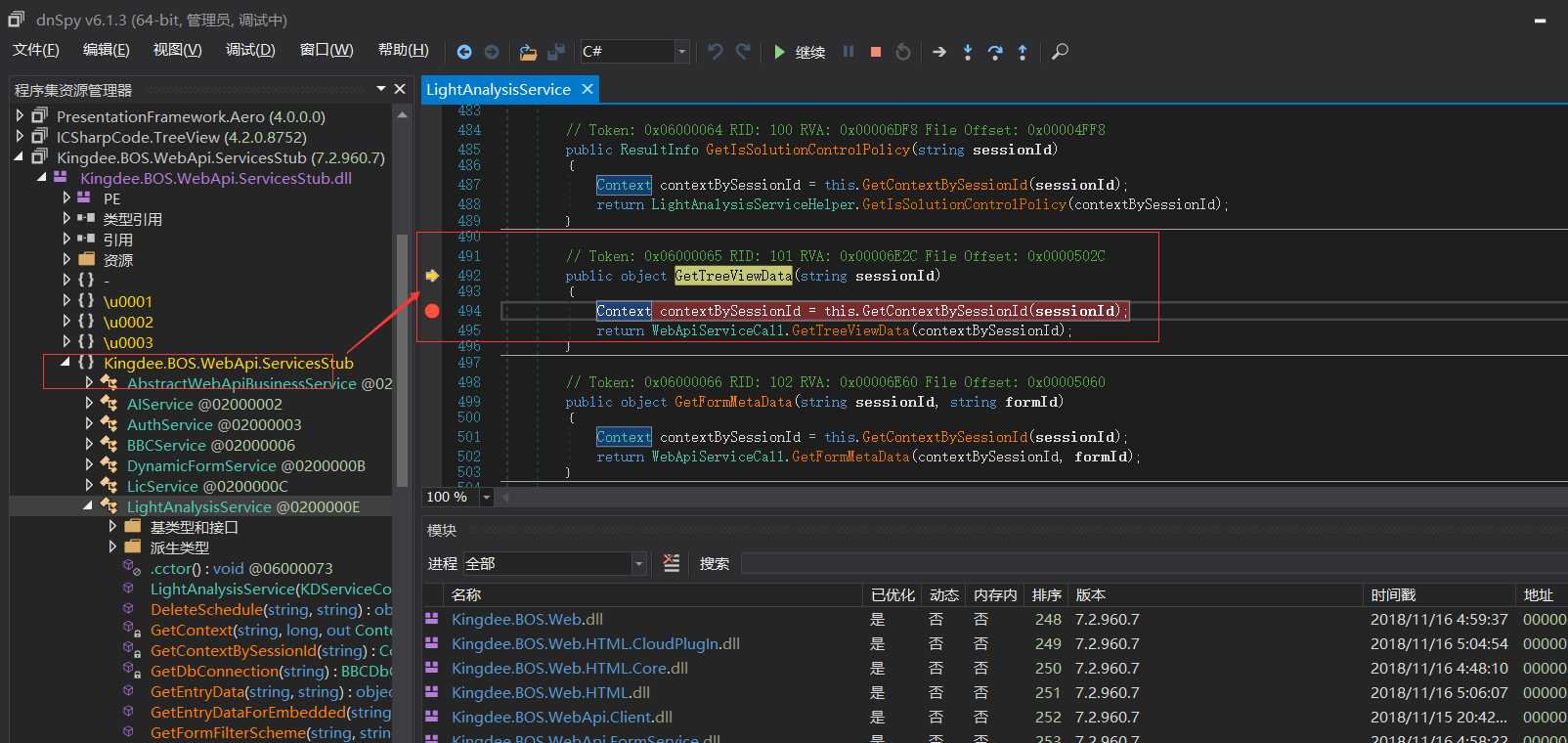Click the scroll-up arrow of the assembly tree
This screenshot has width=1568, height=743.
point(402,114)
